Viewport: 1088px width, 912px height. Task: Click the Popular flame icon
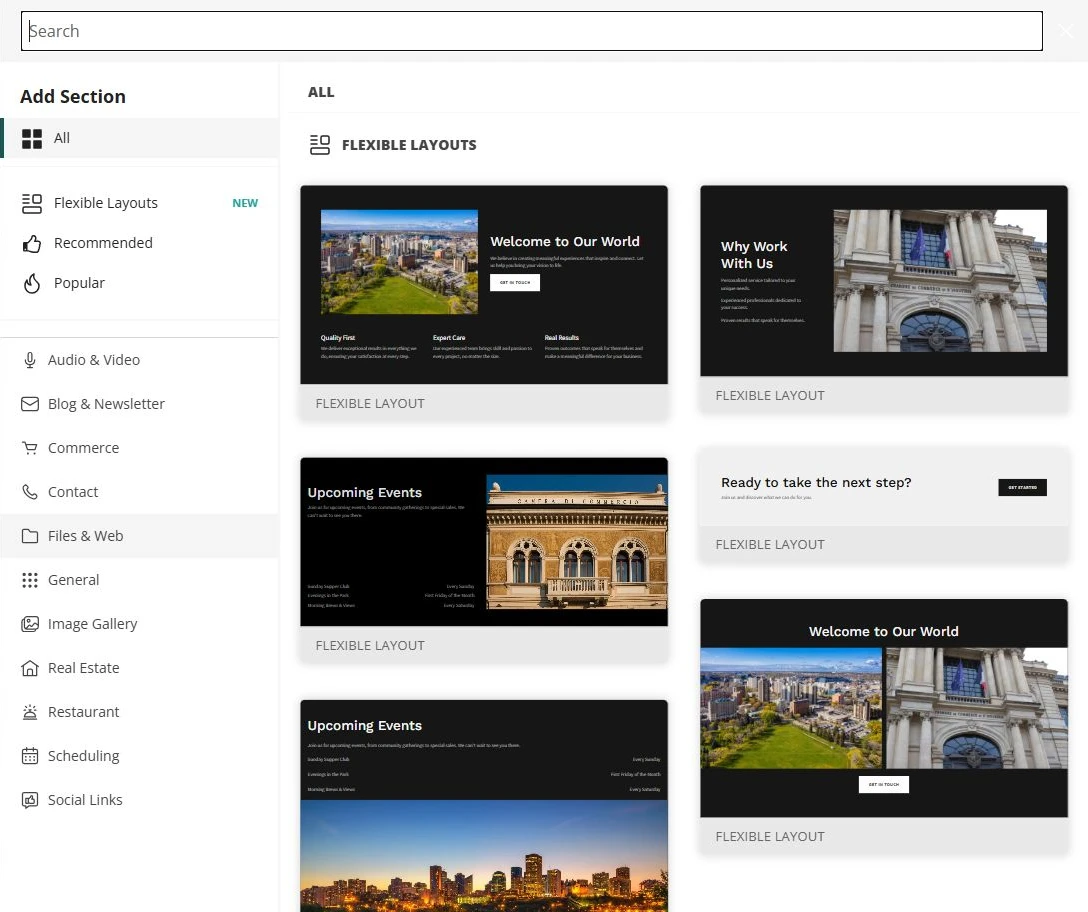point(32,283)
